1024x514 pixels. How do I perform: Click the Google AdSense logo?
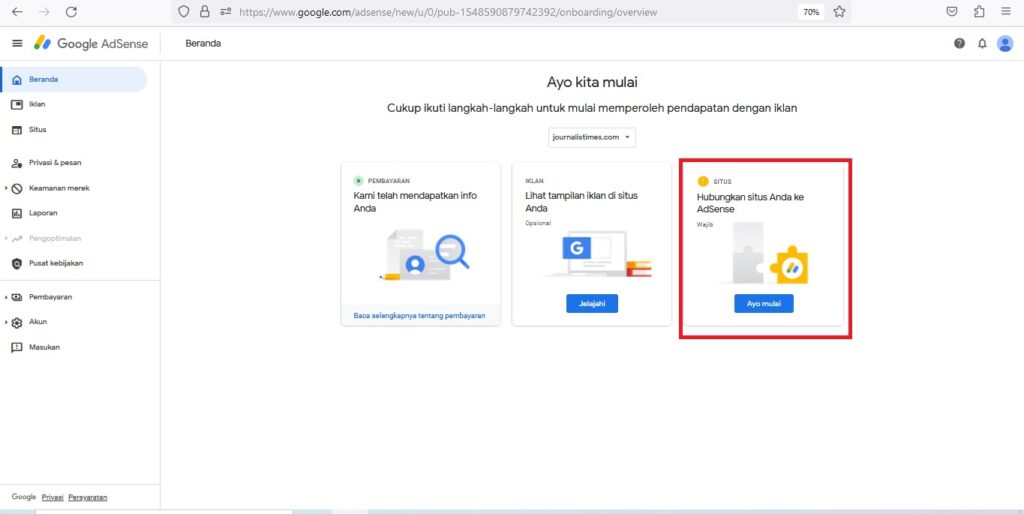(x=91, y=44)
